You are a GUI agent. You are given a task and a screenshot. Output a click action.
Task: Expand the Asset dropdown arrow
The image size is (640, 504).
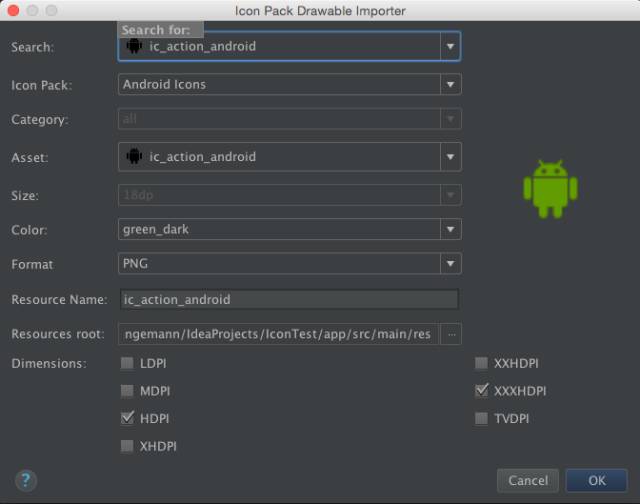[451, 157]
